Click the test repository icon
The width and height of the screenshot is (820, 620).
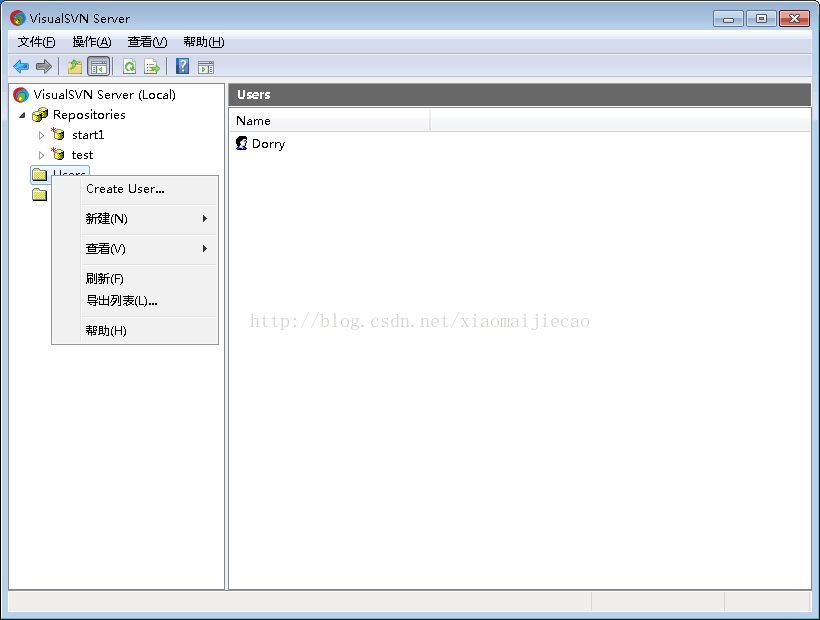pos(58,154)
